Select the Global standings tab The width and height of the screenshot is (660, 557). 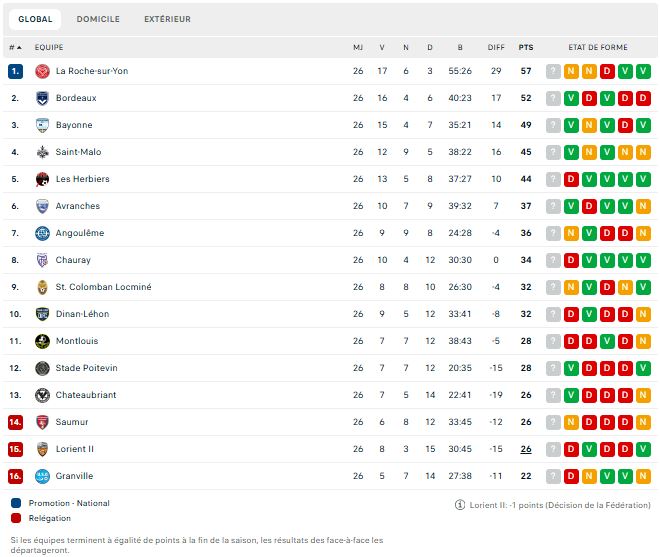[x=36, y=19]
